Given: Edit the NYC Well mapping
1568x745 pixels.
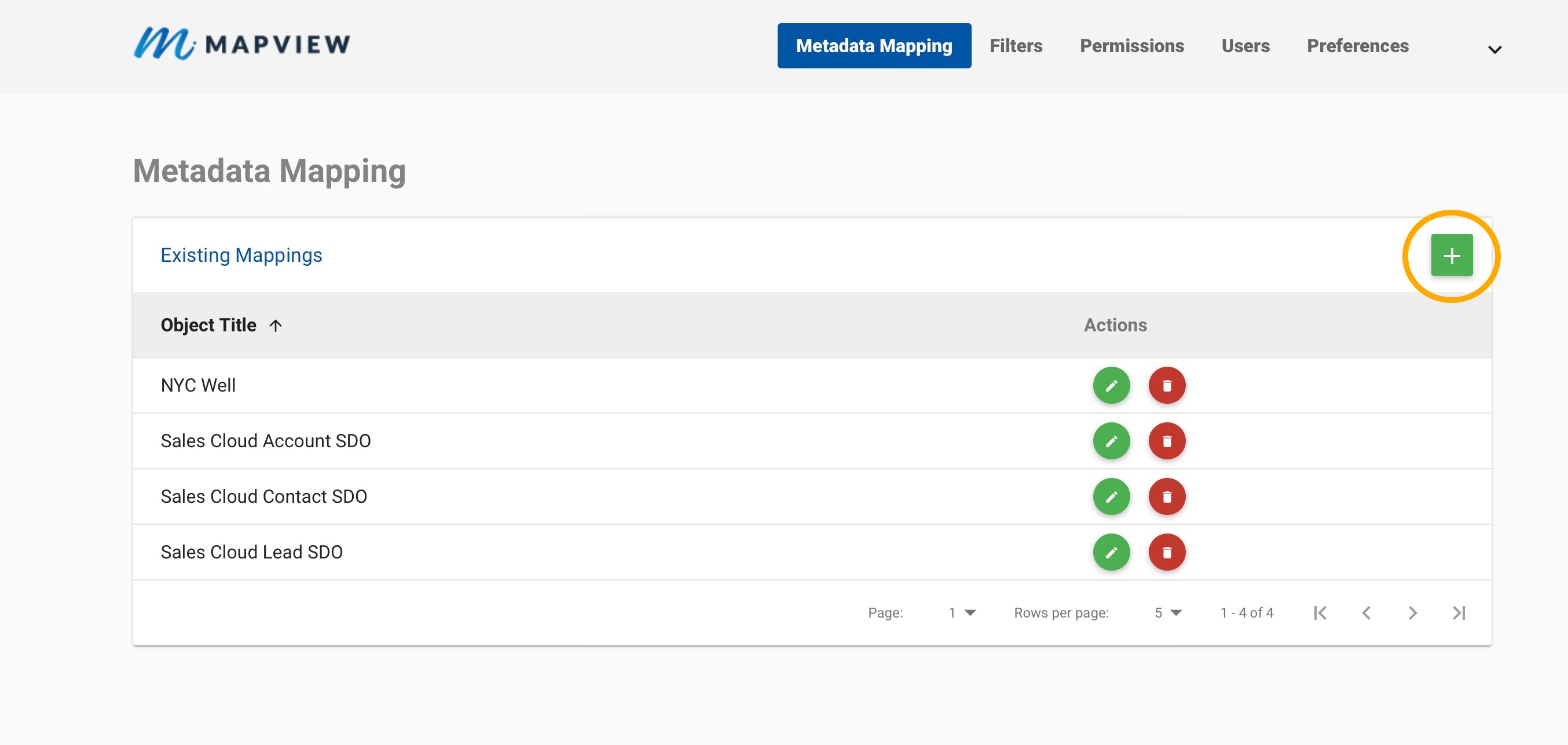Looking at the screenshot, I should [x=1111, y=386].
